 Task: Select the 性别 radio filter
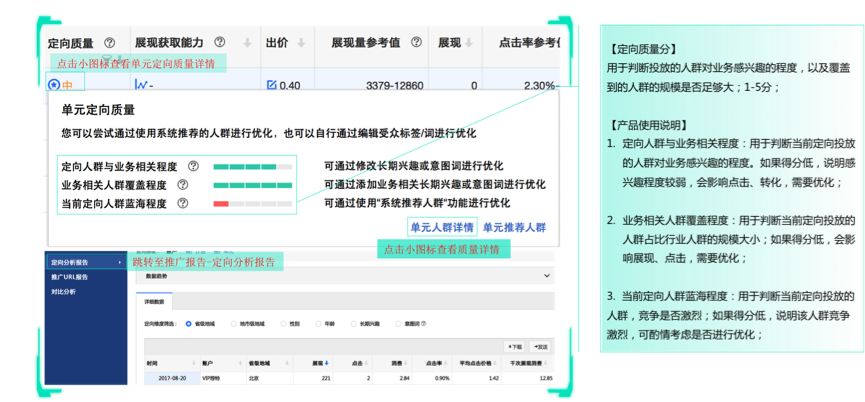click(284, 324)
